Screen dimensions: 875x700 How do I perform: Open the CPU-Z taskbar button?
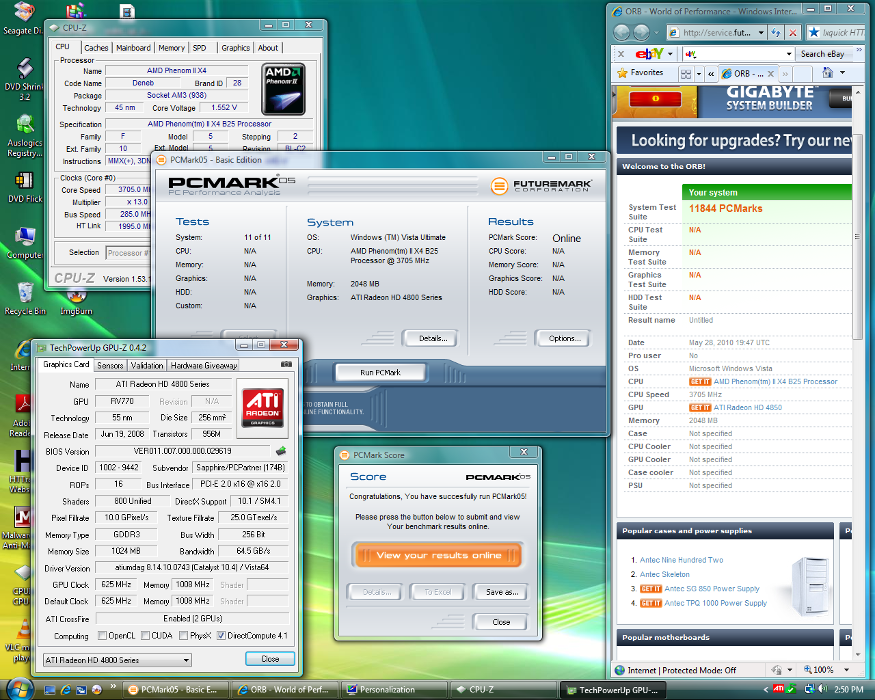(x=502, y=690)
